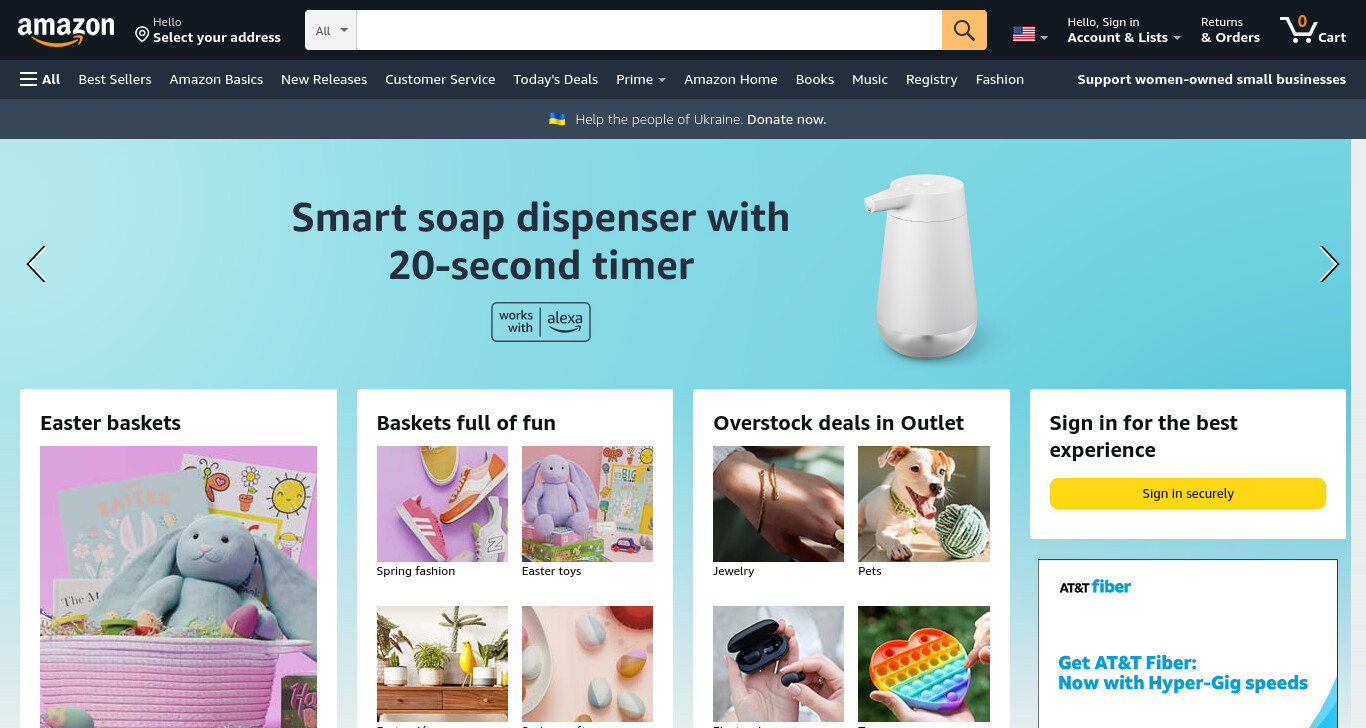The height and width of the screenshot is (728, 1366).
Task: Click the works with Alexa badge
Action: click(541, 322)
